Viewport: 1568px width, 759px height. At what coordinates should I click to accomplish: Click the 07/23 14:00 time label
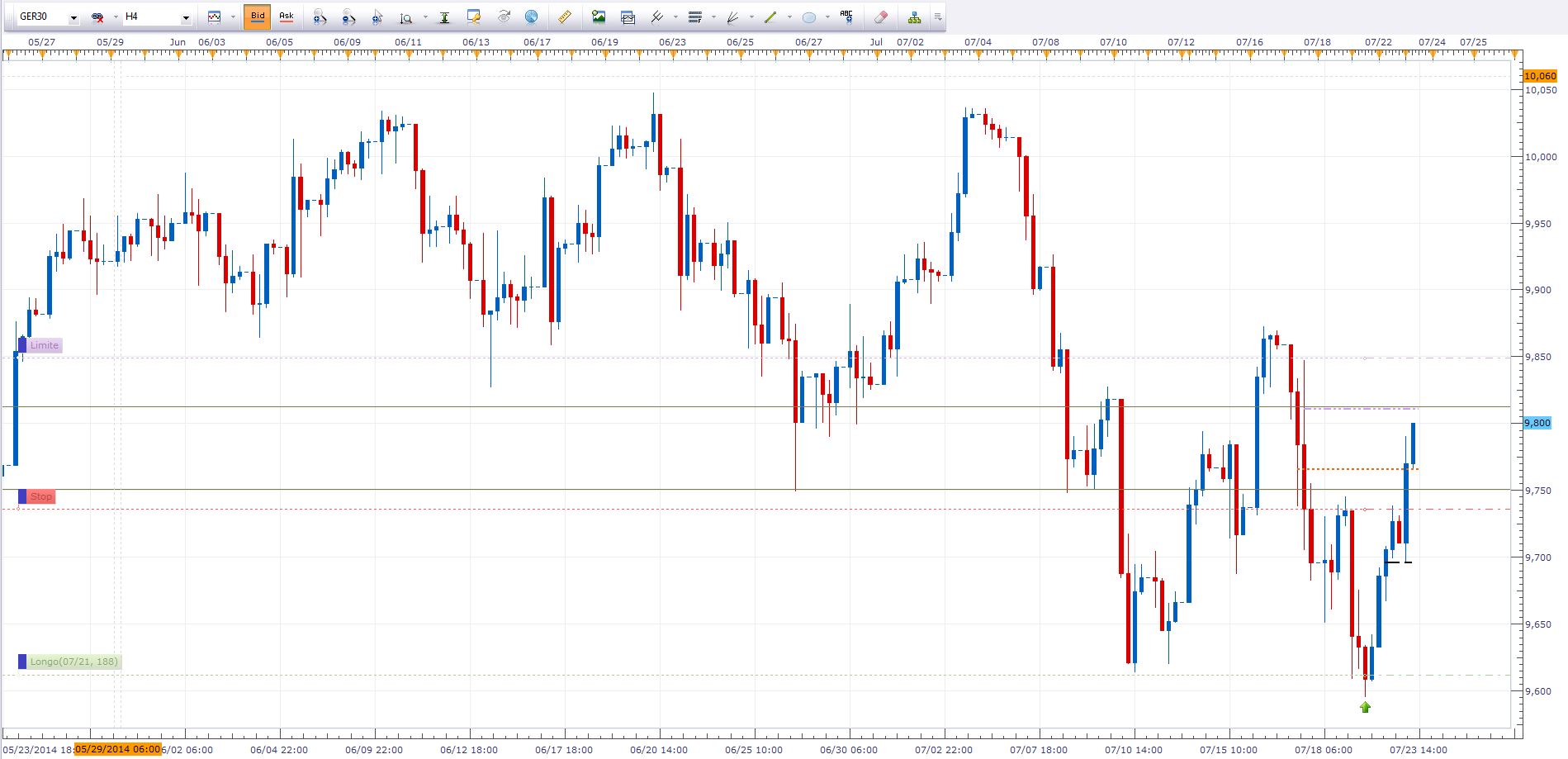click(x=1418, y=750)
